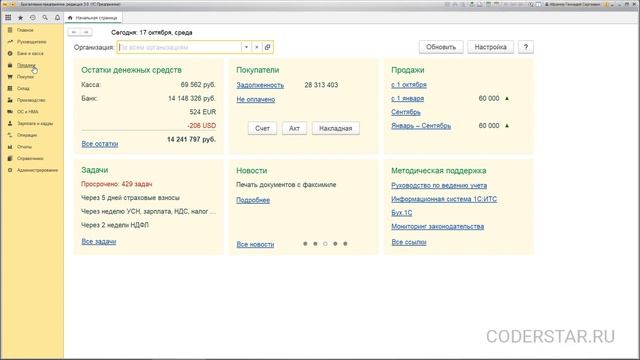This screenshot has width=640, height=360.
Task: Open Все ссылки link
Action: point(409,242)
